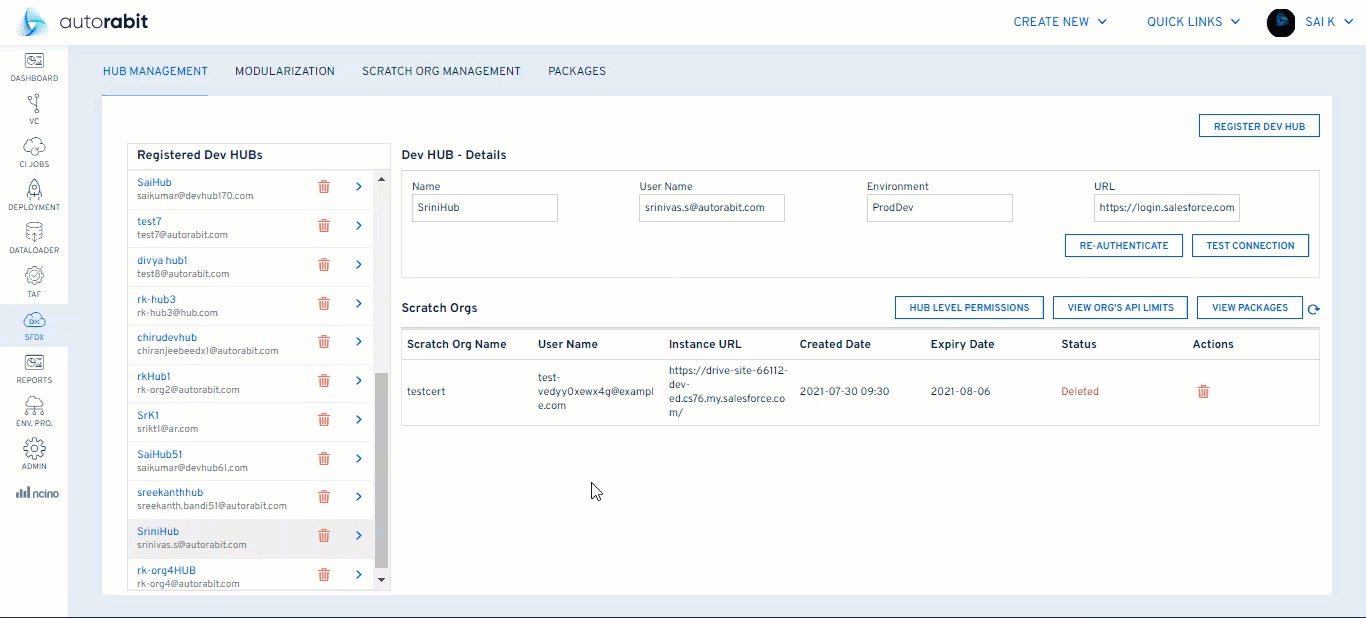Expand details arrow for test7 hub
The width and height of the screenshot is (1366, 618).
click(358, 226)
